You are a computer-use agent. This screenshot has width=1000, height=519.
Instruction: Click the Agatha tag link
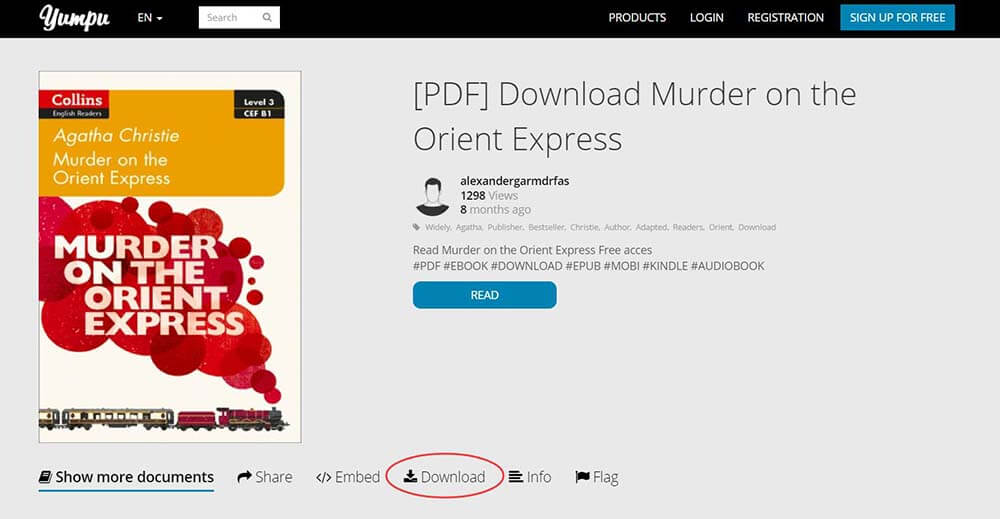pos(468,227)
